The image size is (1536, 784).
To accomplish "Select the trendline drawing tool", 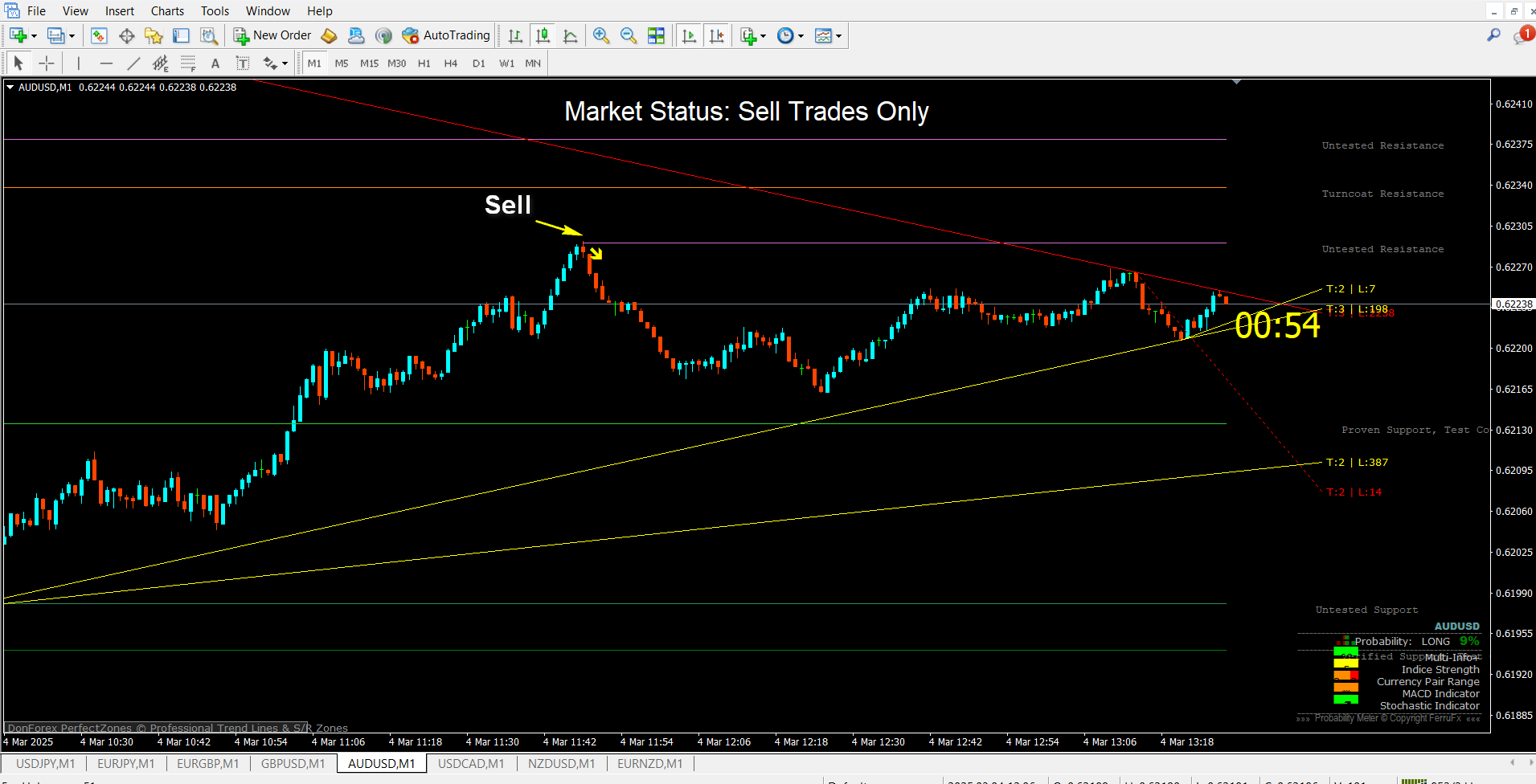I will (133, 63).
